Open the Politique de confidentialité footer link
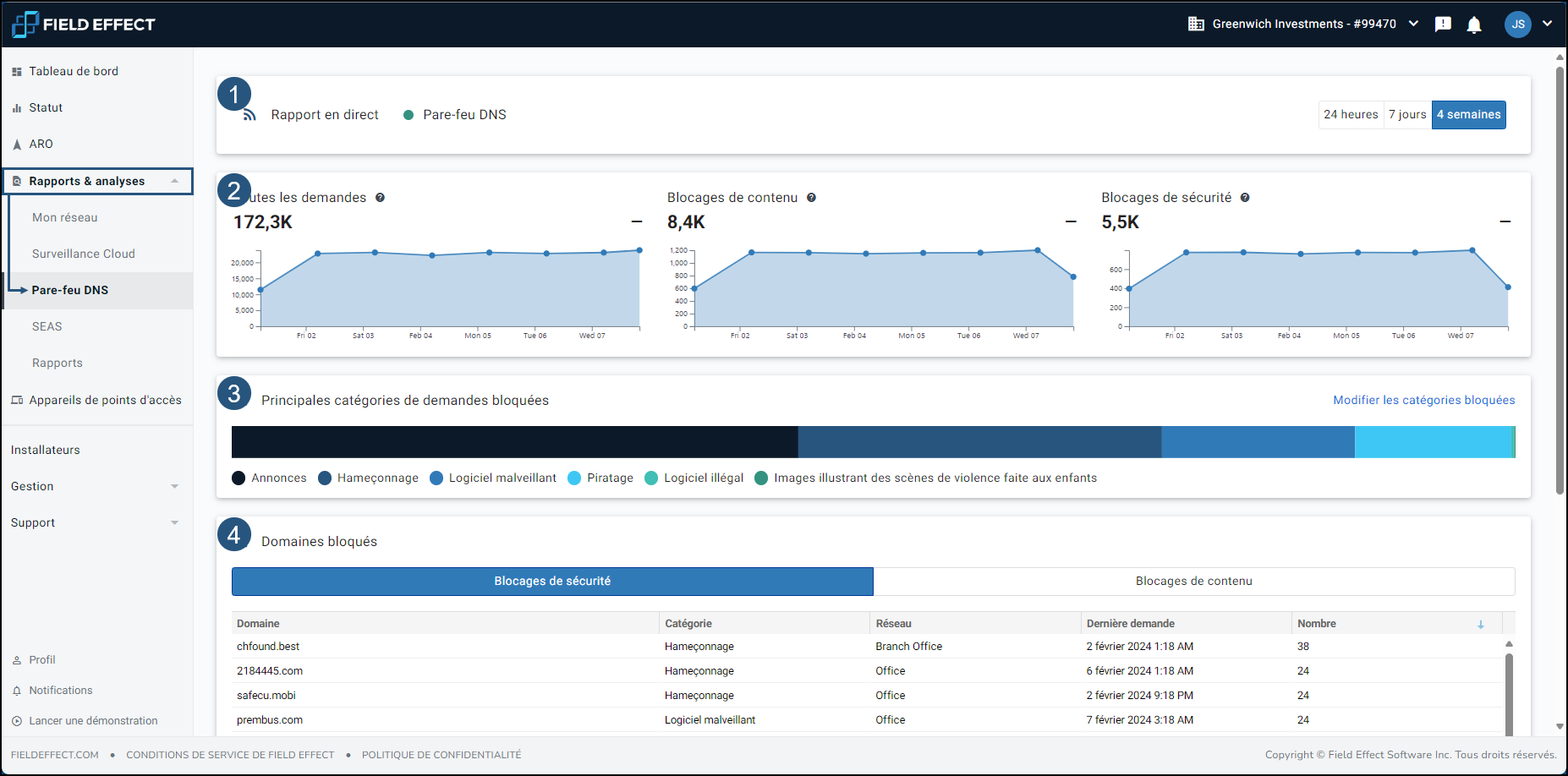 pyautogui.click(x=441, y=755)
